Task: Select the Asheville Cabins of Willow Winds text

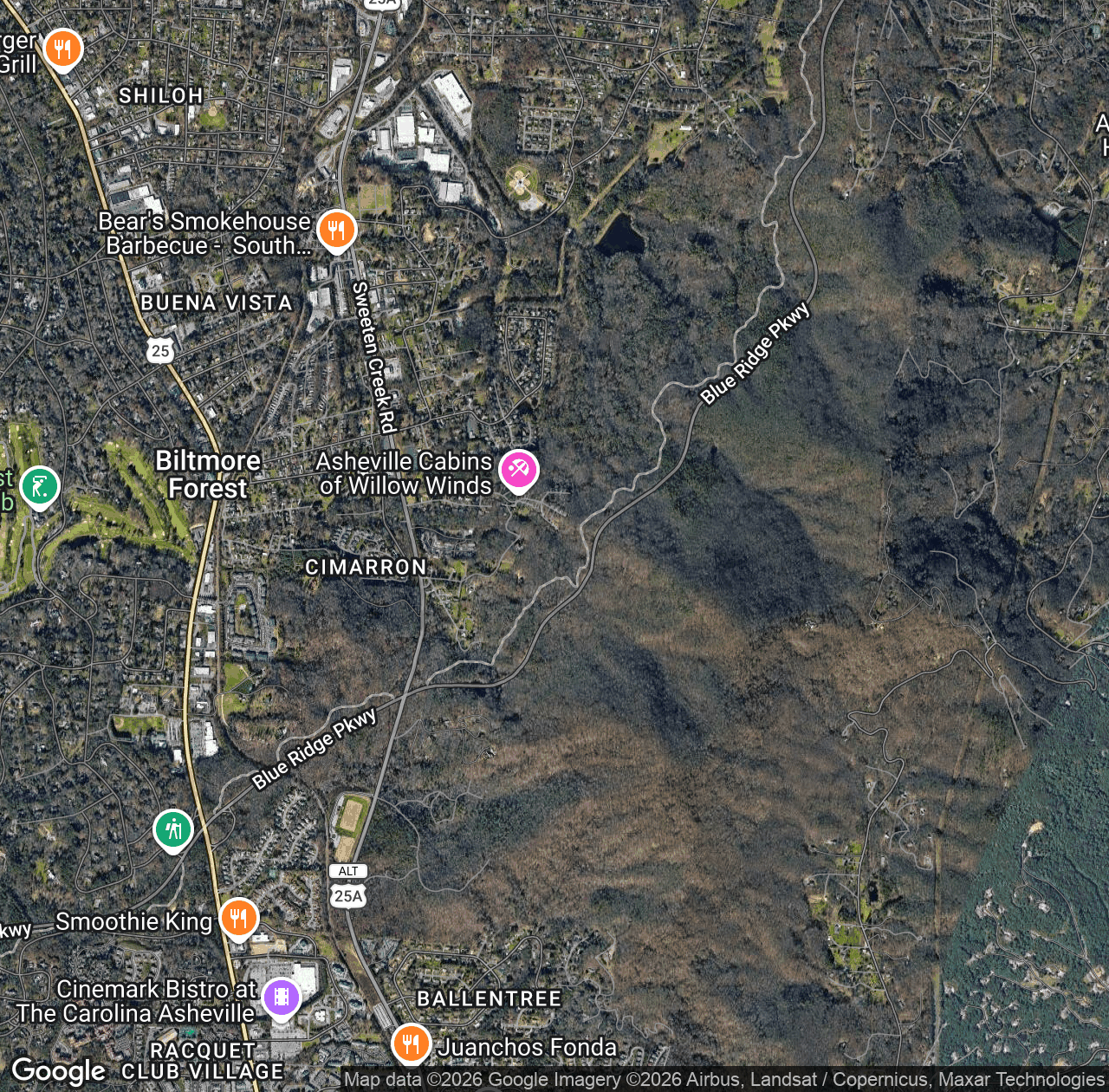Action: [x=405, y=473]
